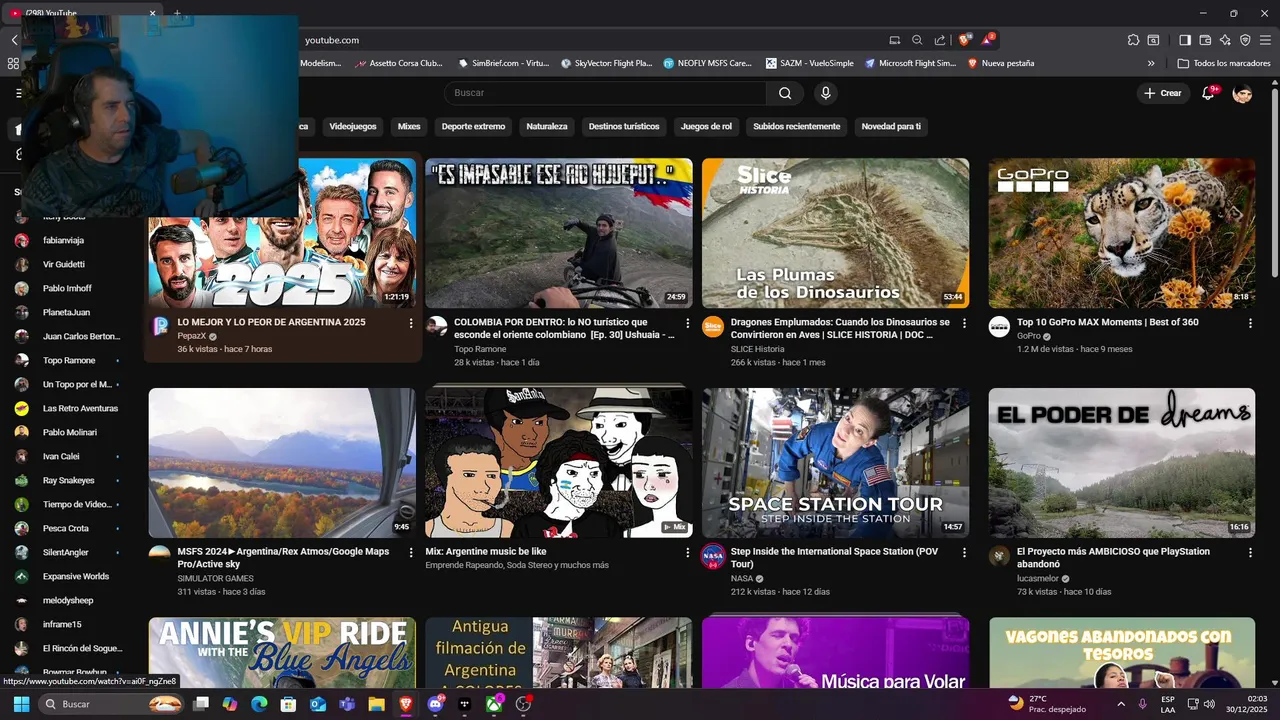Go to SilentAngler subscription
The width and height of the screenshot is (1280, 720).
(68, 552)
